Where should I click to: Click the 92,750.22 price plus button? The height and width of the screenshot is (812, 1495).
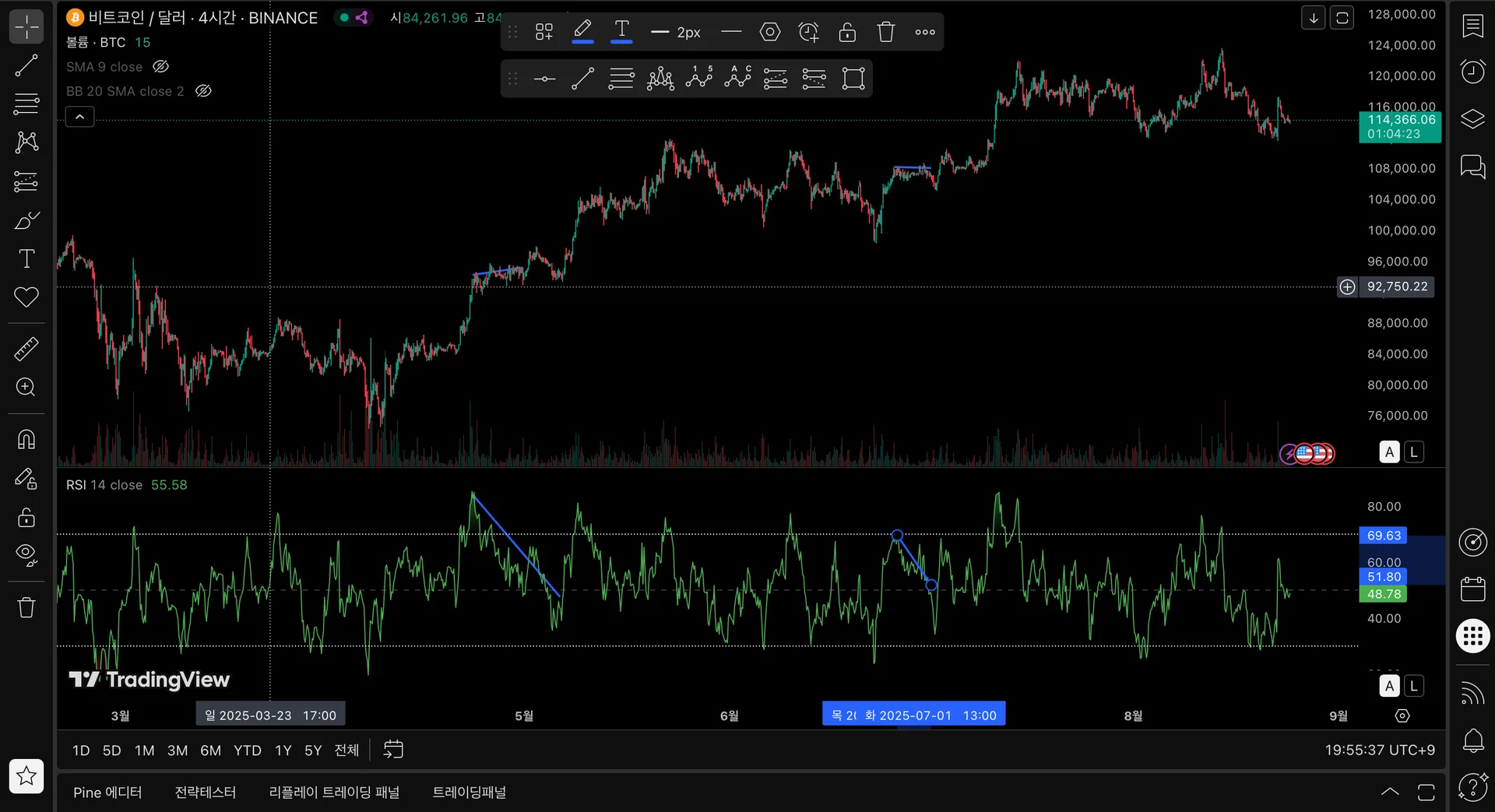1347,286
